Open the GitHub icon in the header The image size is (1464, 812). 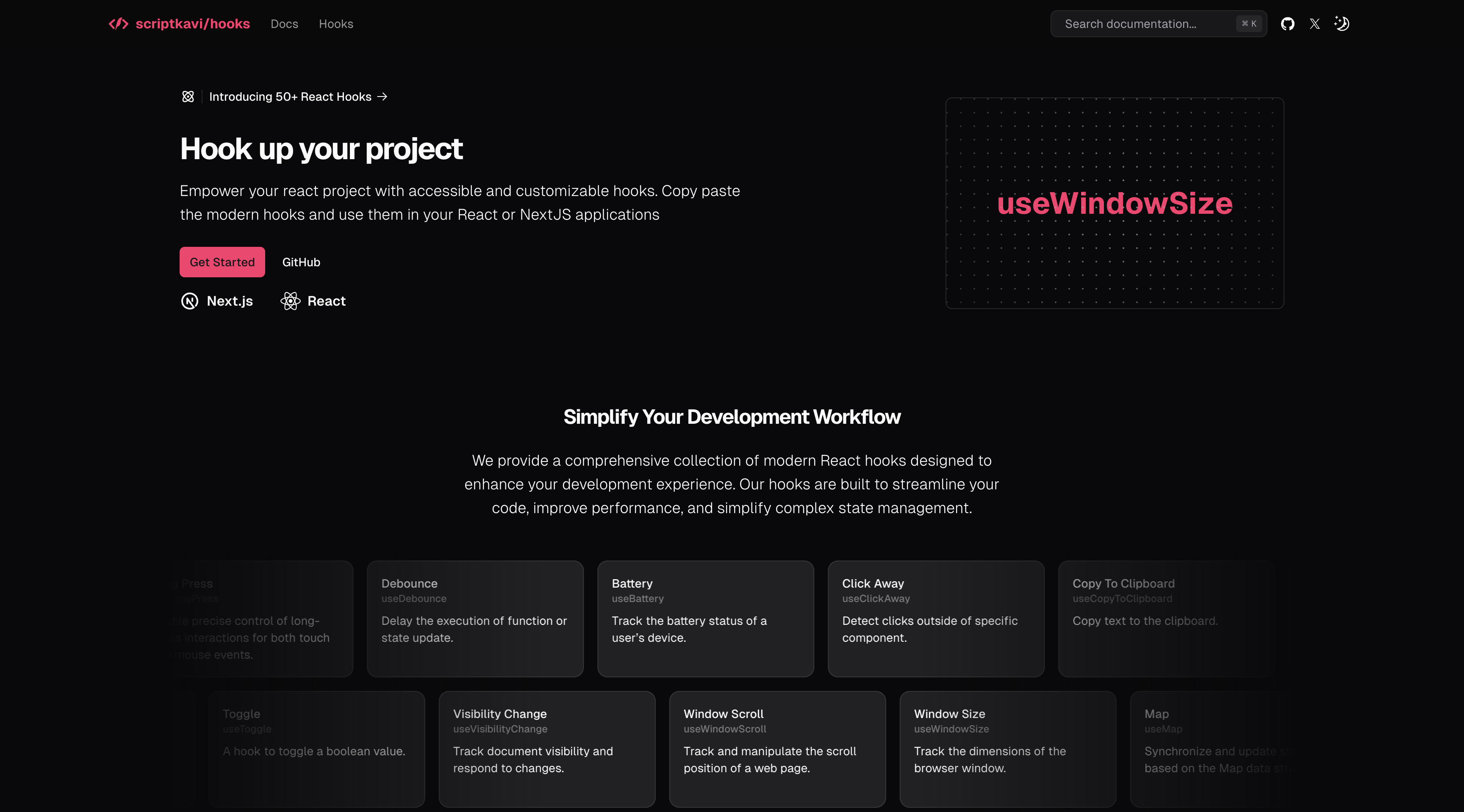click(1287, 24)
